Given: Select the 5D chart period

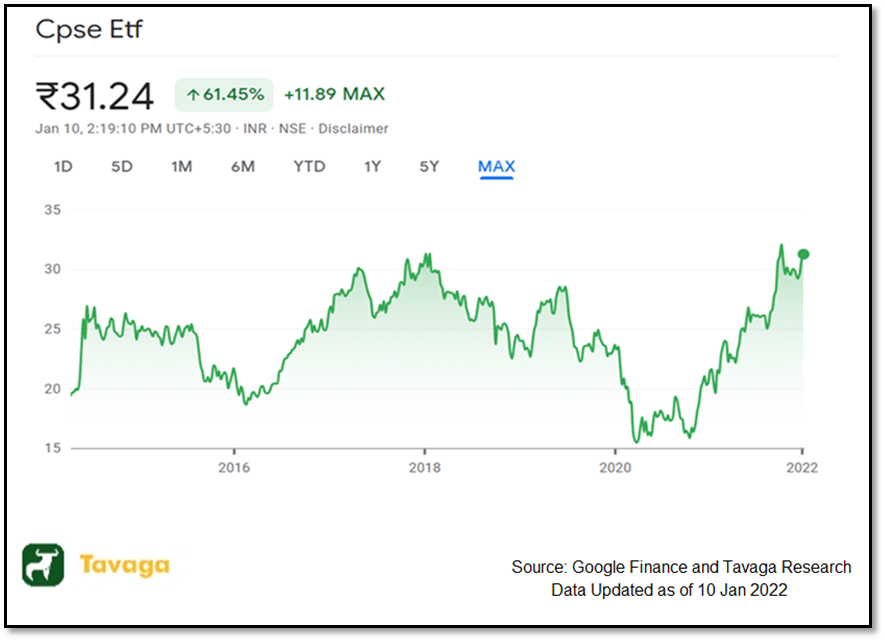Looking at the screenshot, I should 121,167.
